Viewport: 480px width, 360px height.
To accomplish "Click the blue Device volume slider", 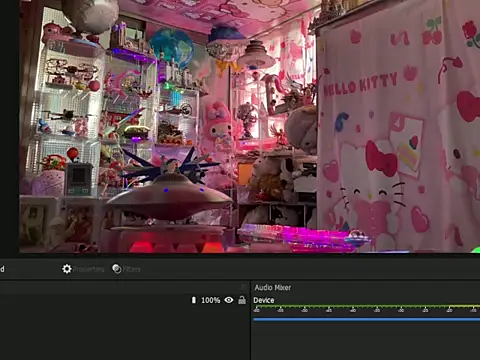I will [366, 319].
